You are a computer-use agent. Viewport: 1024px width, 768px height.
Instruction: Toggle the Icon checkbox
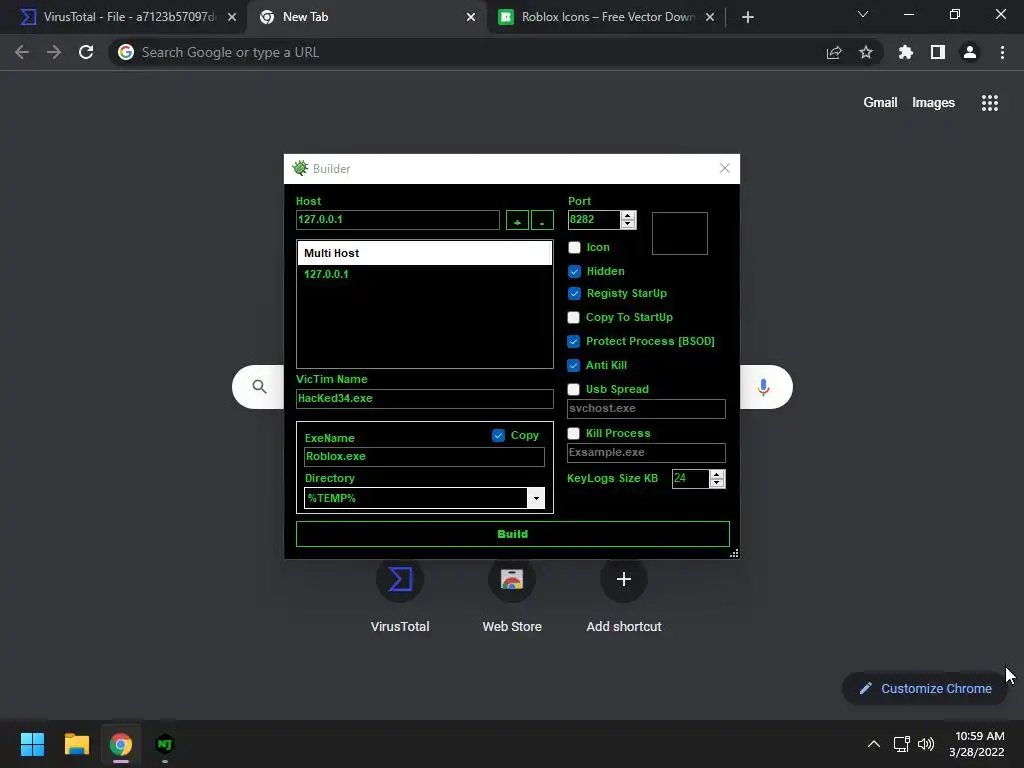[574, 248]
